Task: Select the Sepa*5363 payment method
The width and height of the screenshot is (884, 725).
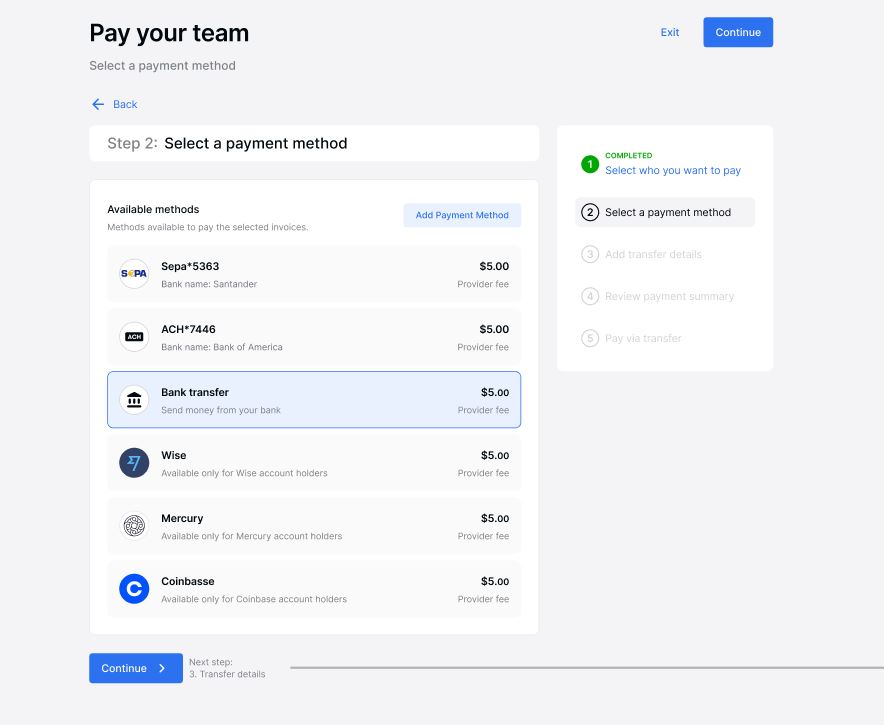Action: pyautogui.click(x=314, y=274)
